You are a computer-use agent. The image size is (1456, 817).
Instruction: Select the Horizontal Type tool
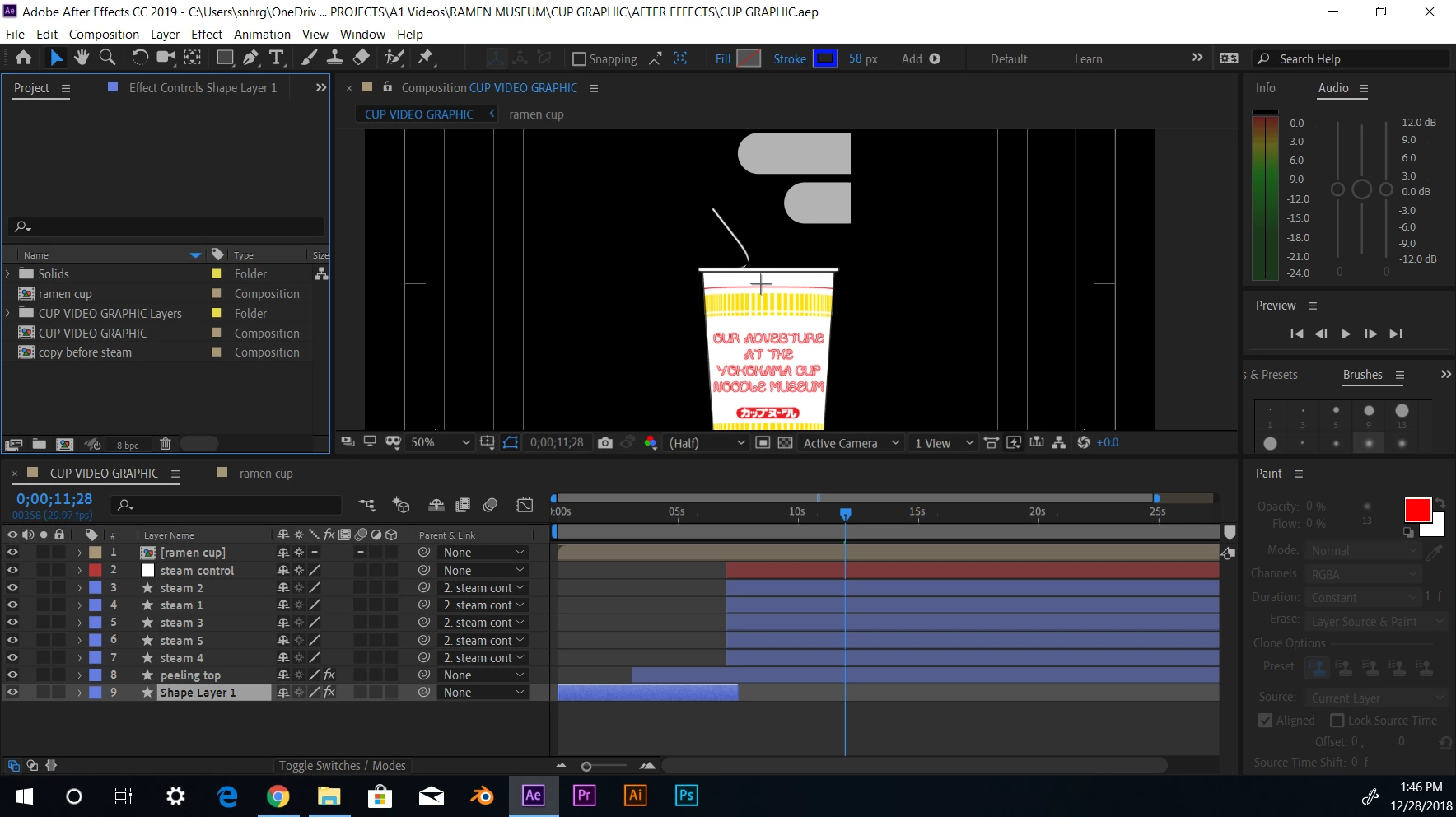(x=277, y=58)
